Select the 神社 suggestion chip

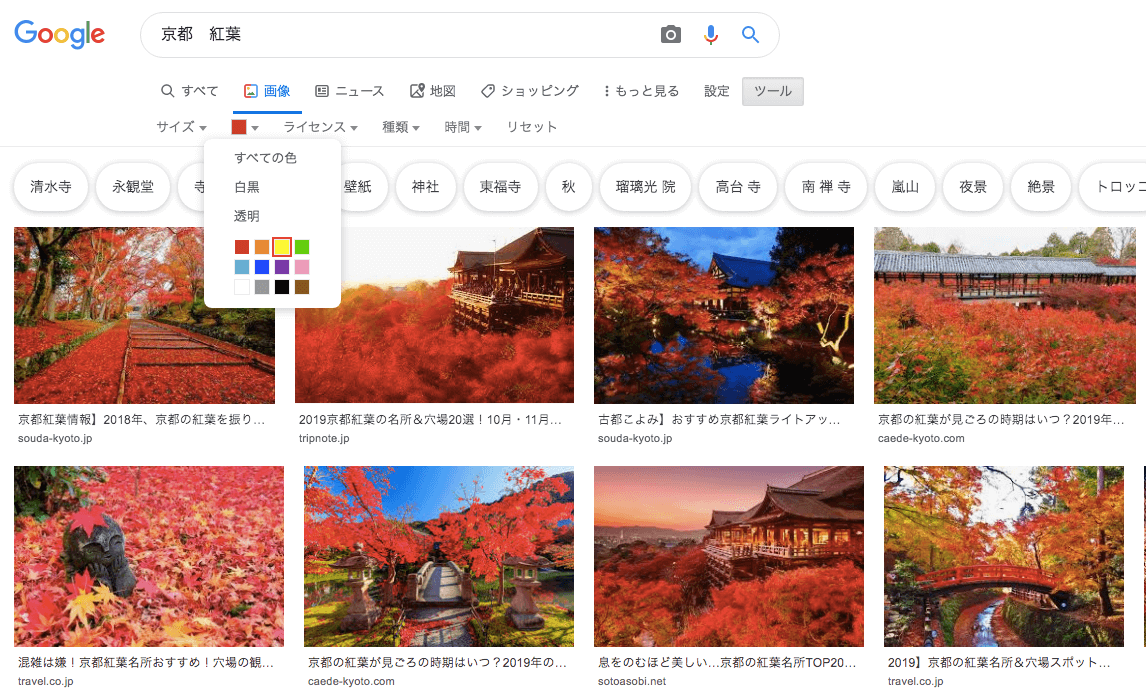tap(425, 187)
